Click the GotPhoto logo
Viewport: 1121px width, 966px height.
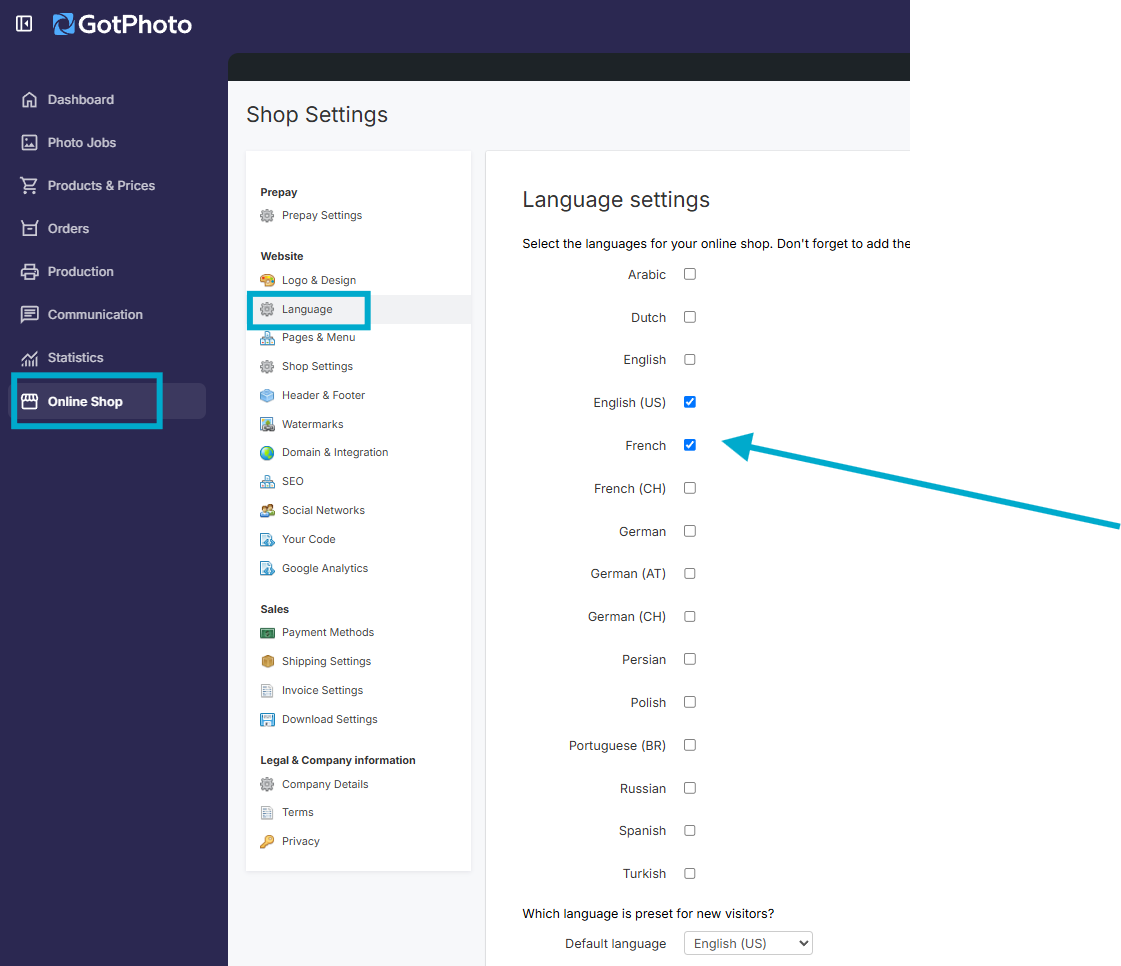122,24
